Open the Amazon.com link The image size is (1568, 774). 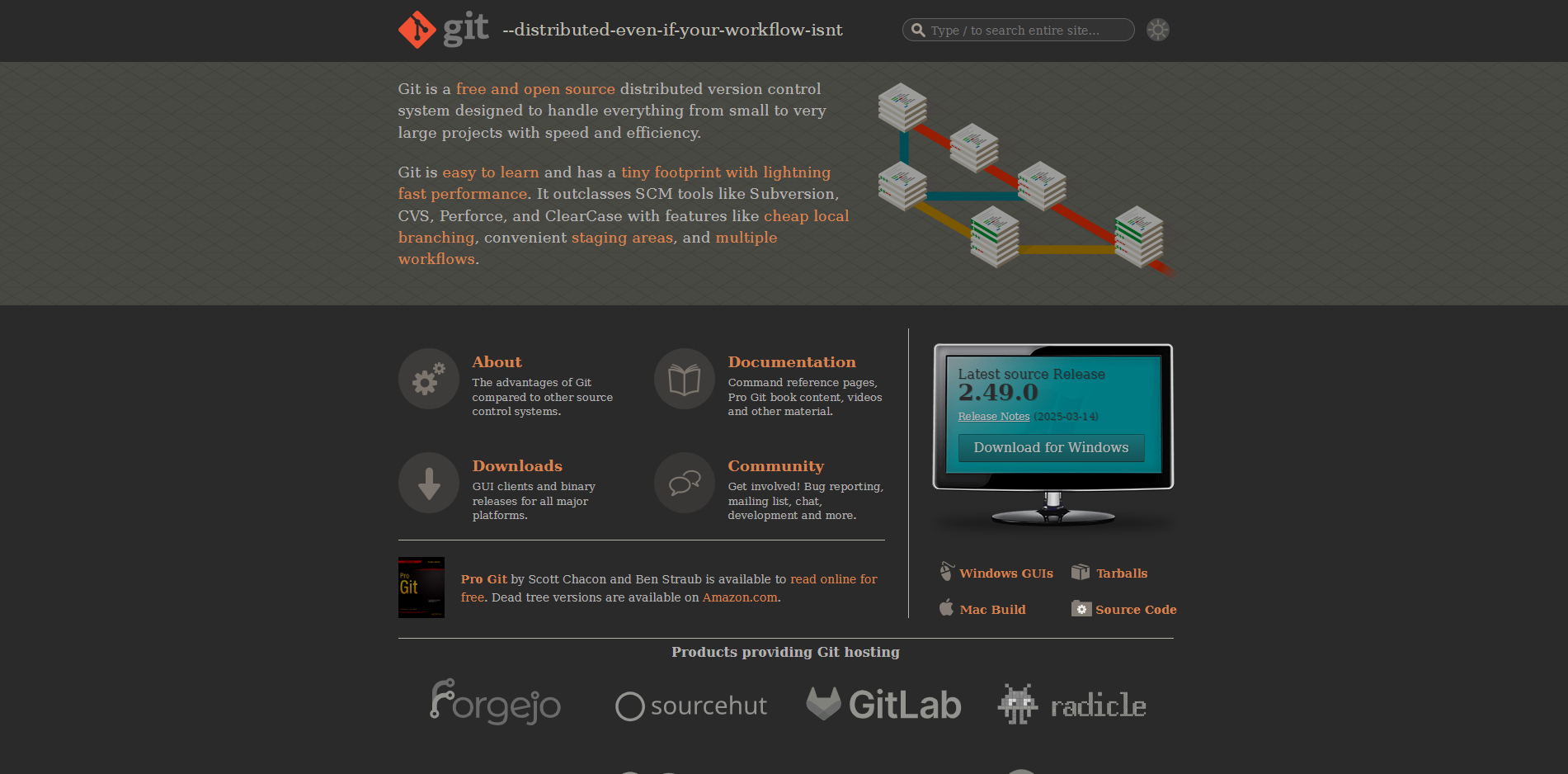point(740,597)
